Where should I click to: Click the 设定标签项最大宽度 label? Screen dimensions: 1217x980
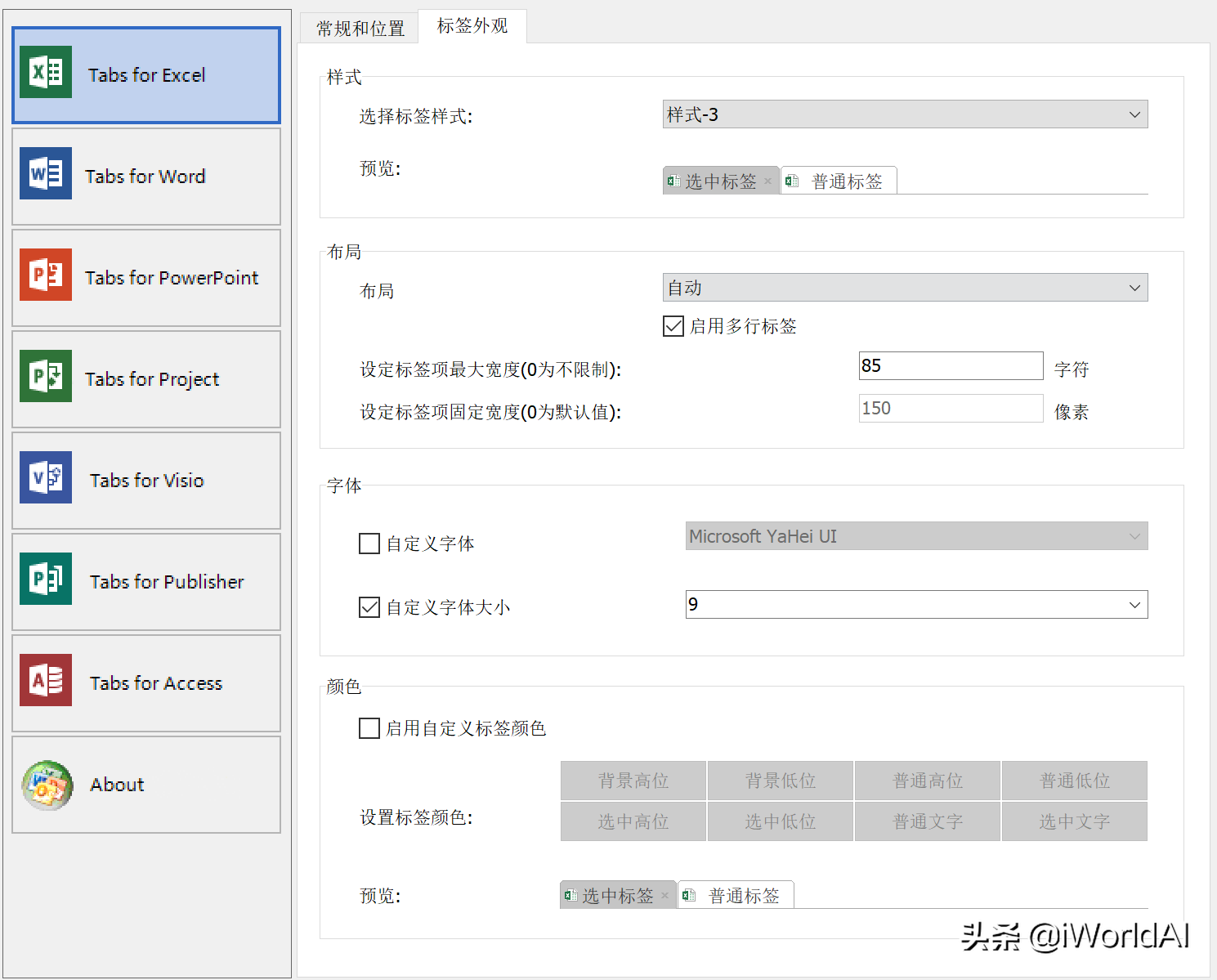[x=490, y=369]
